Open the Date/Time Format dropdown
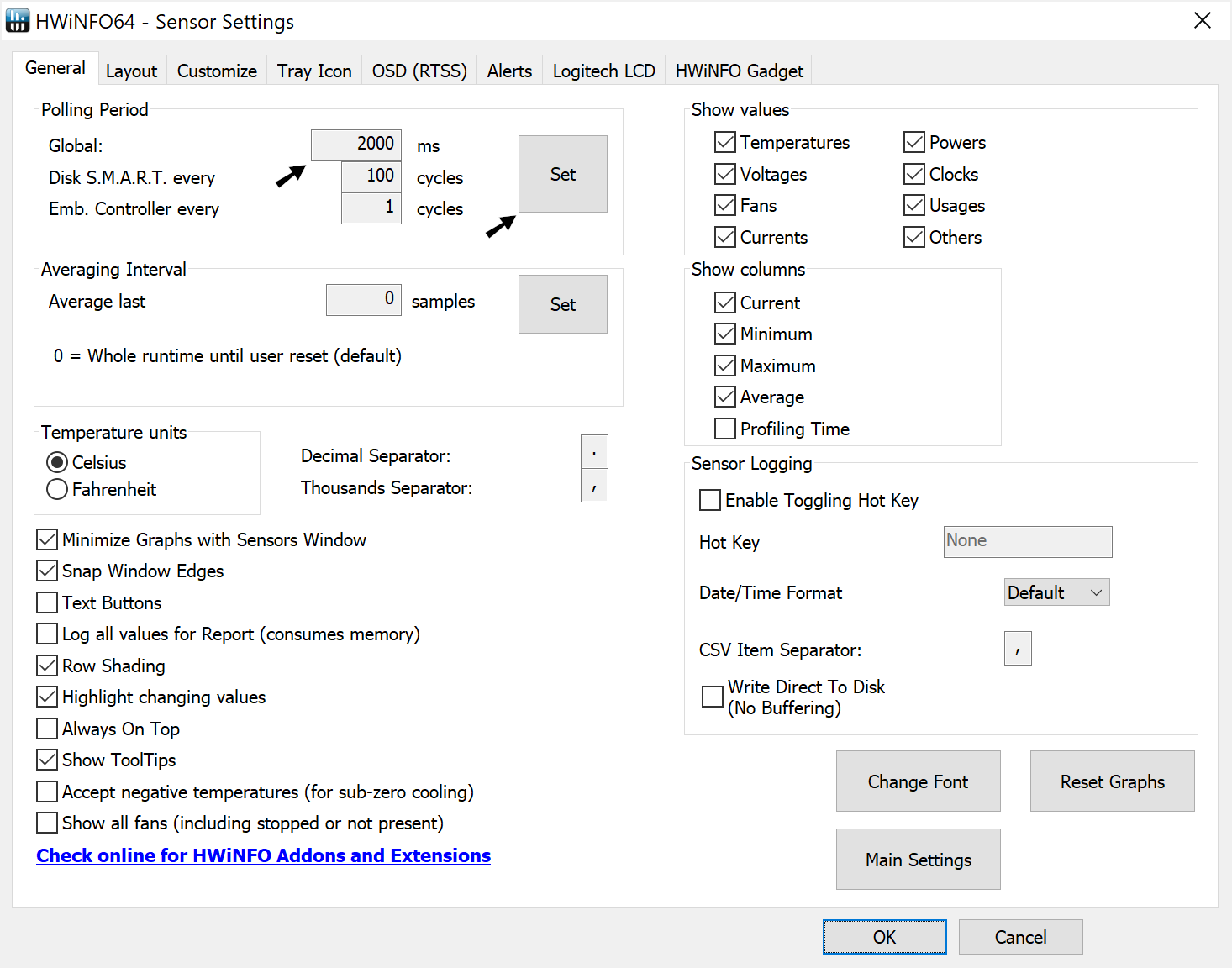Image resolution: width=1232 pixels, height=968 pixels. pos(1057,592)
